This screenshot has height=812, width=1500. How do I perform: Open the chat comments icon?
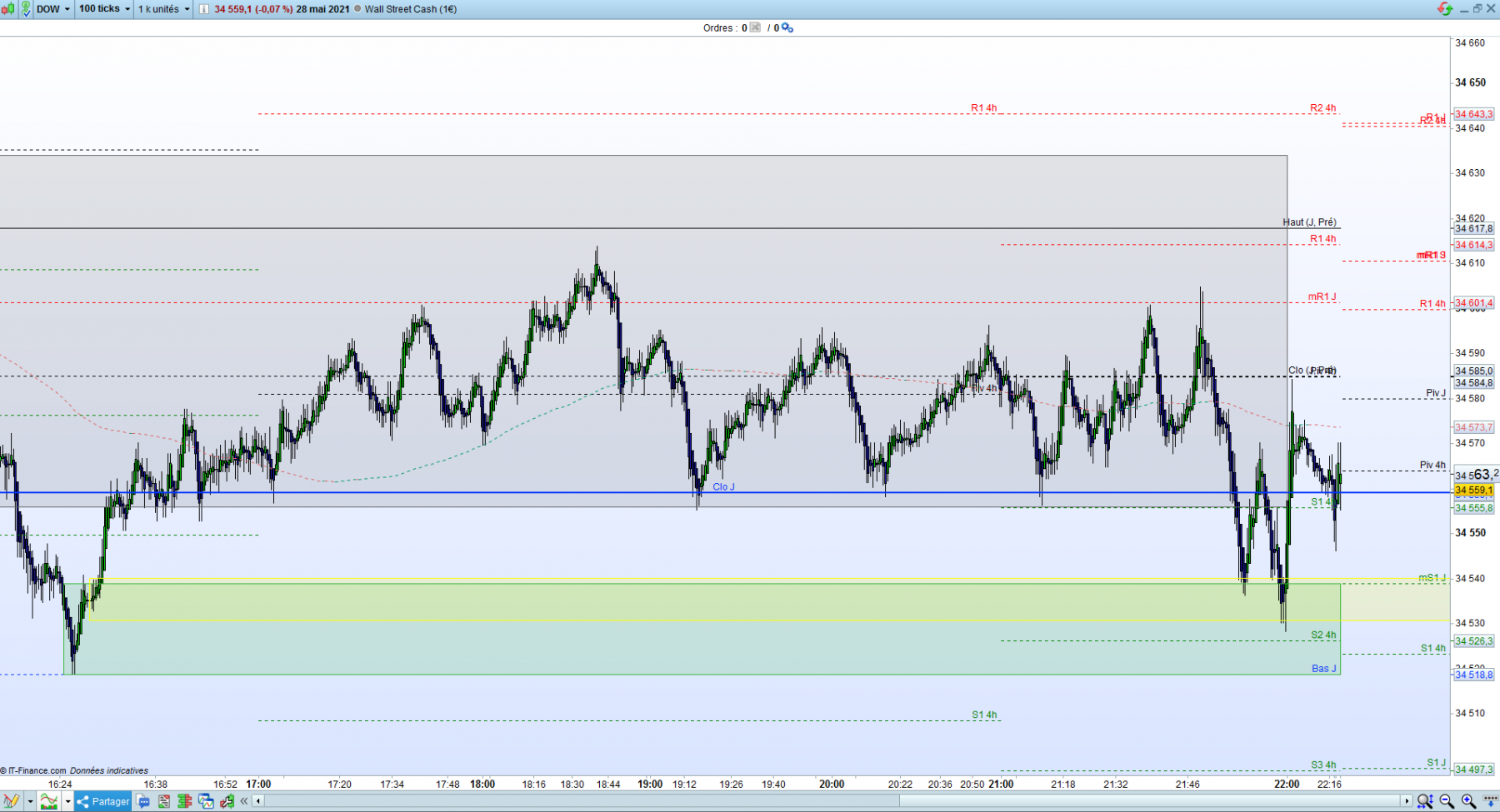tap(143, 801)
